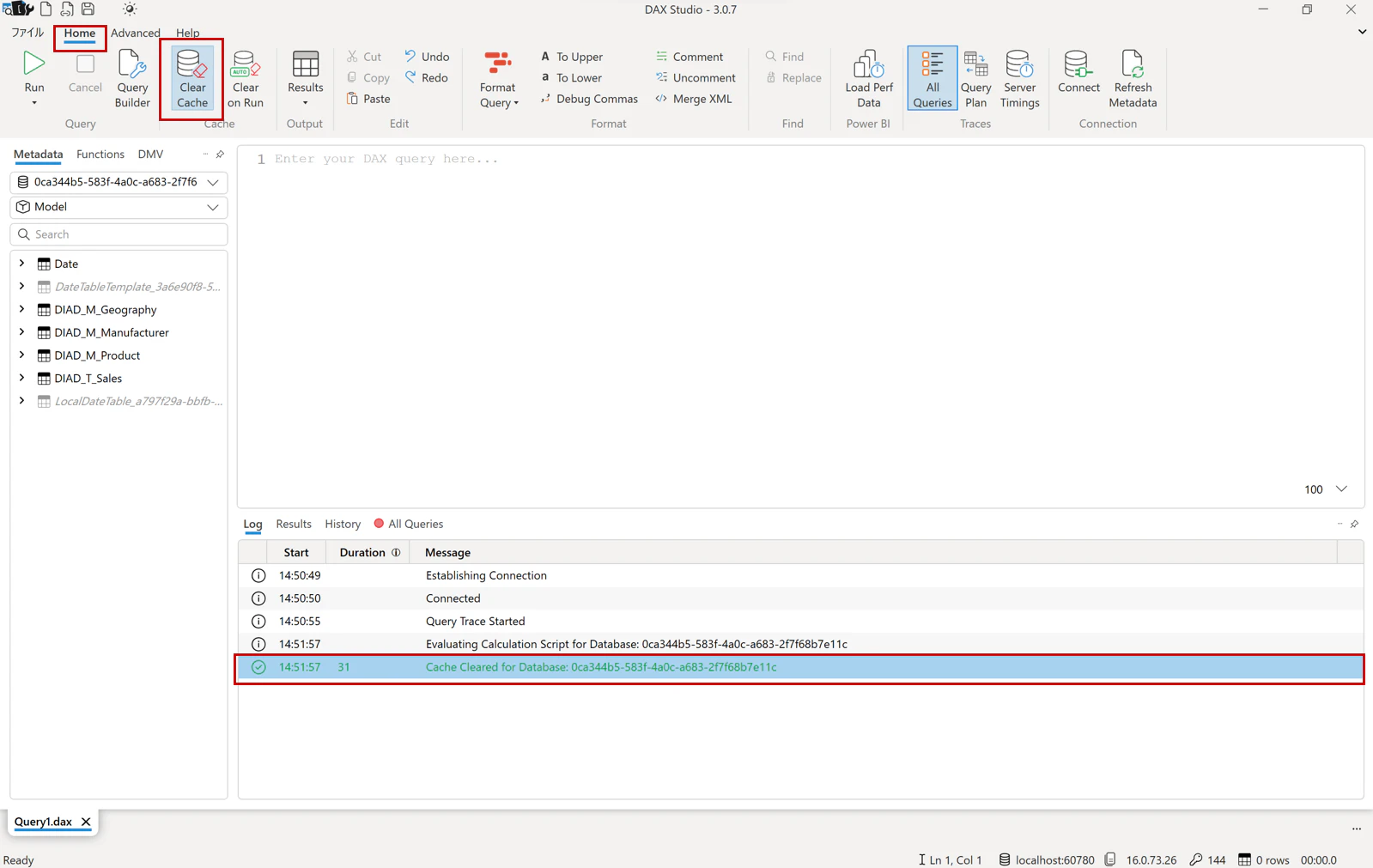Close the Query1.dax document tab

86,822
